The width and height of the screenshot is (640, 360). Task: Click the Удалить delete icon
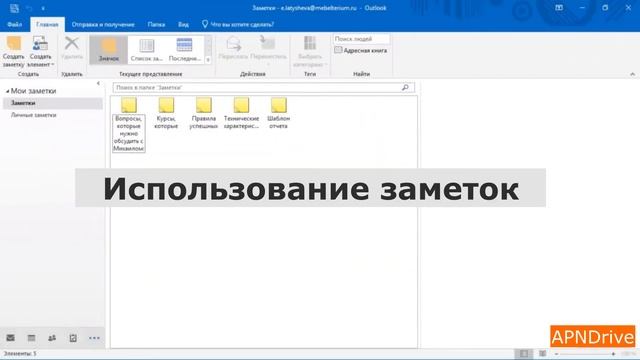[x=72, y=48]
